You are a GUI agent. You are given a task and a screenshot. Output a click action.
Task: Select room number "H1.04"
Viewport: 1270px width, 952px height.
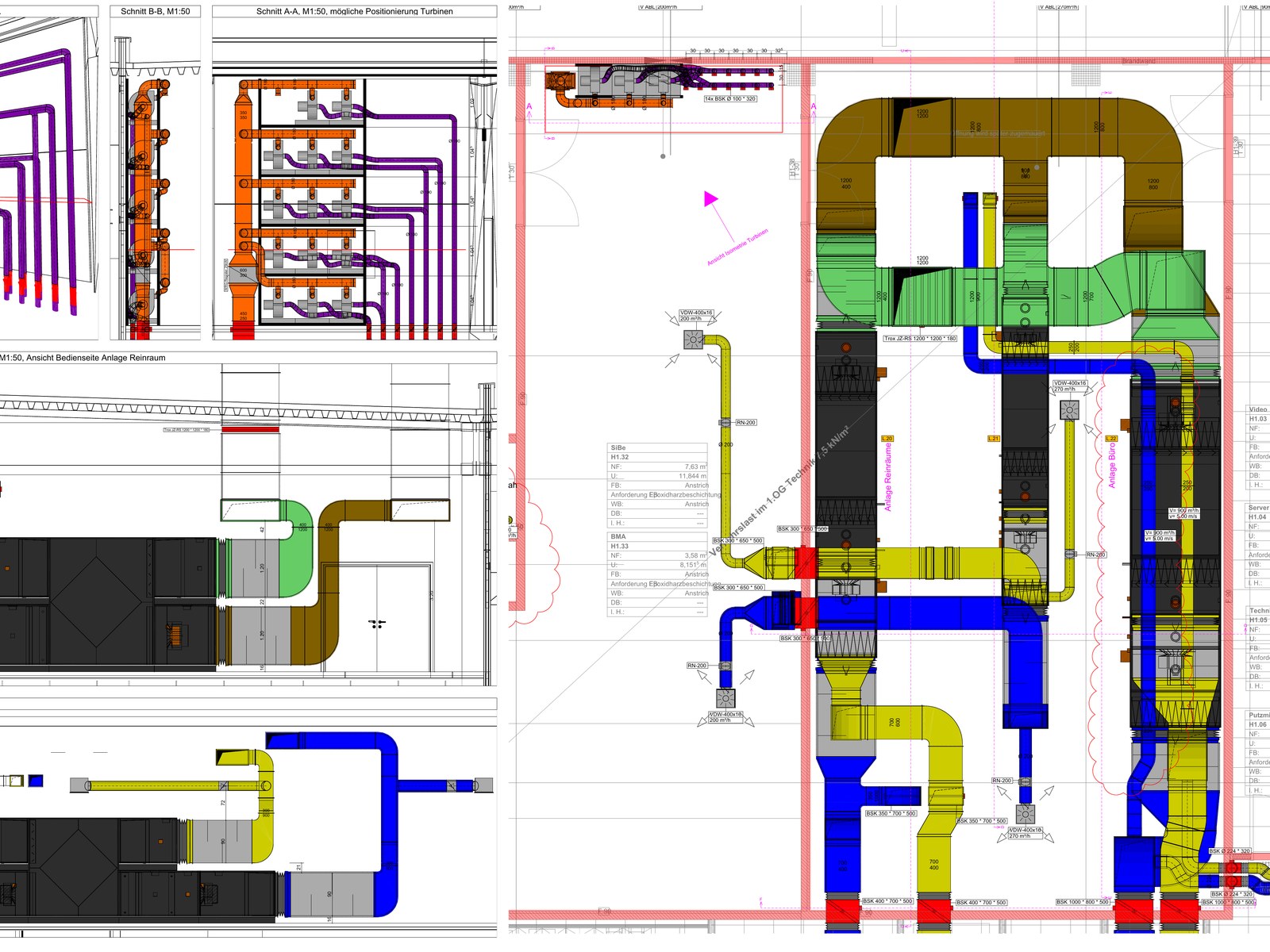click(x=1258, y=517)
